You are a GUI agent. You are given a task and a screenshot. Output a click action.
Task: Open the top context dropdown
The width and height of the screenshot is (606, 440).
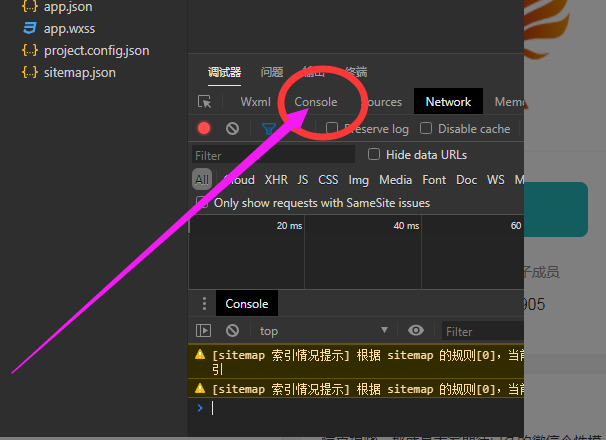[322, 331]
